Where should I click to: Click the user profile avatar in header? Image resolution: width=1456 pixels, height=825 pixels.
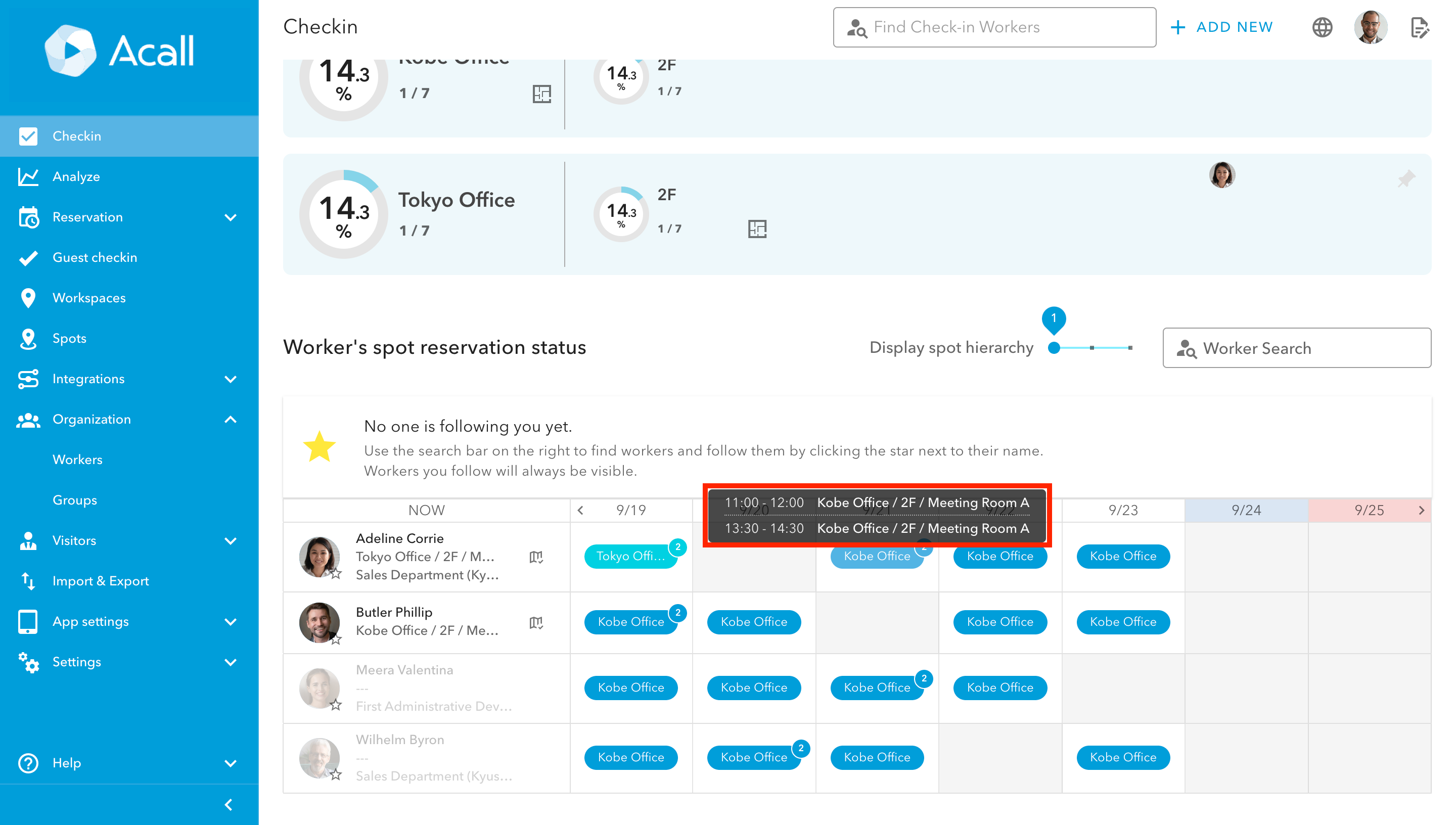[x=1370, y=27]
